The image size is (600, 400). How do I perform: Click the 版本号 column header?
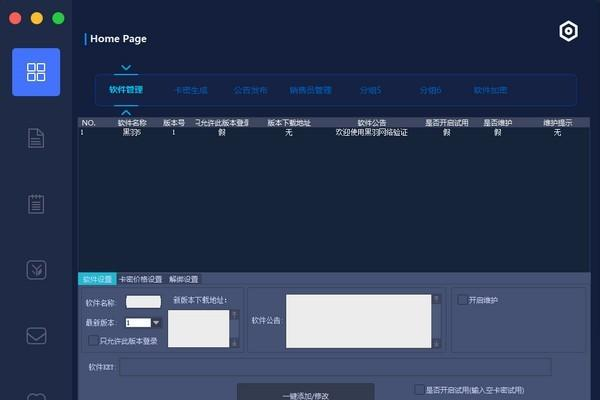174,123
